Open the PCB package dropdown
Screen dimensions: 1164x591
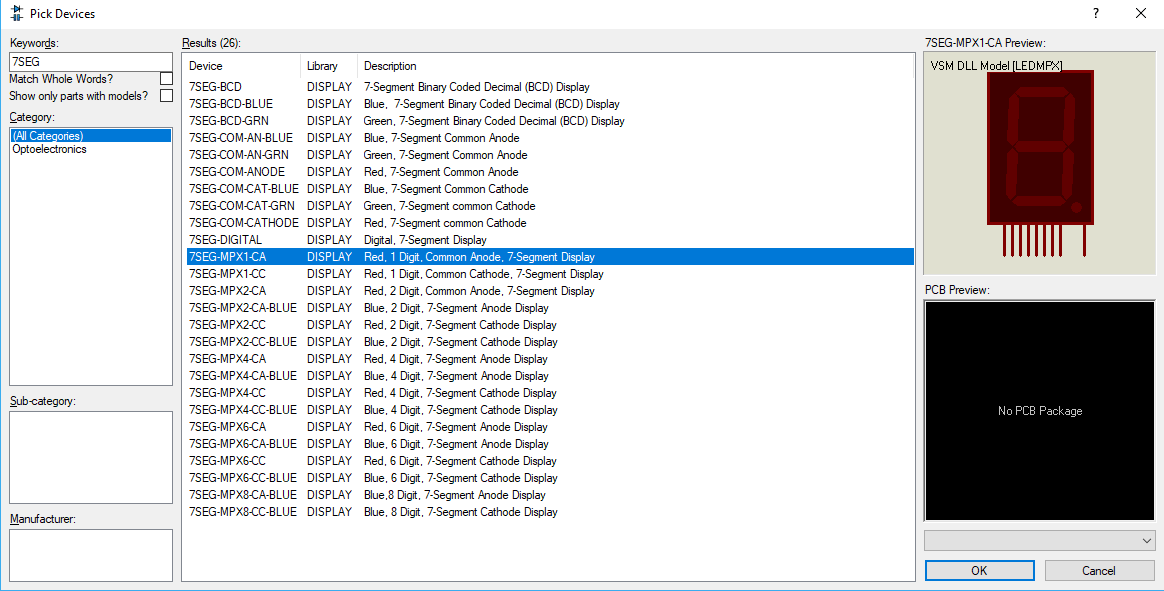(x=1040, y=541)
